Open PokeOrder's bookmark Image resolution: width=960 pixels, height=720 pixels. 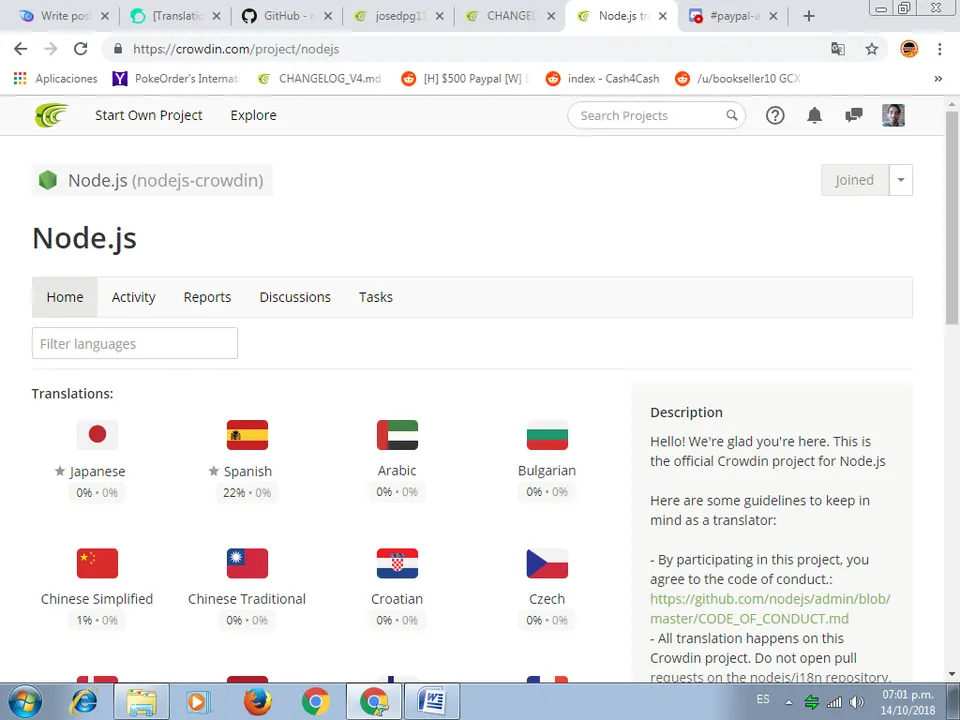point(178,78)
